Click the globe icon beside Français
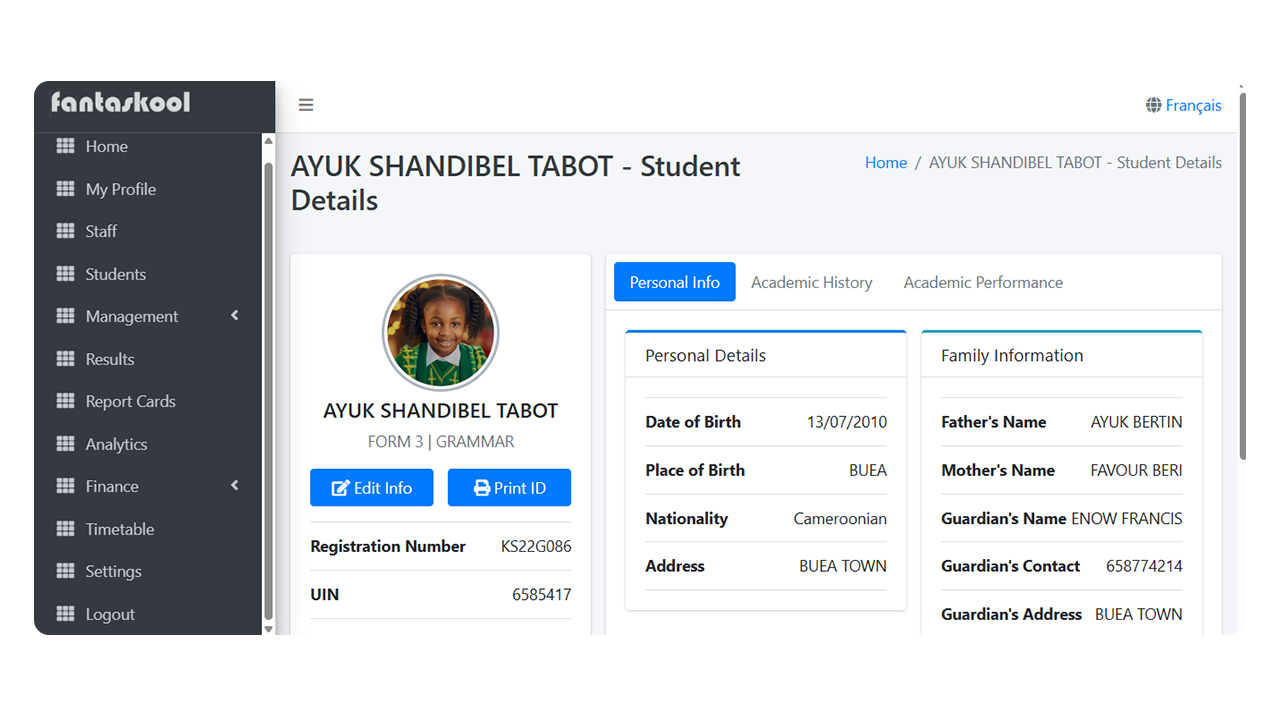 [1154, 105]
